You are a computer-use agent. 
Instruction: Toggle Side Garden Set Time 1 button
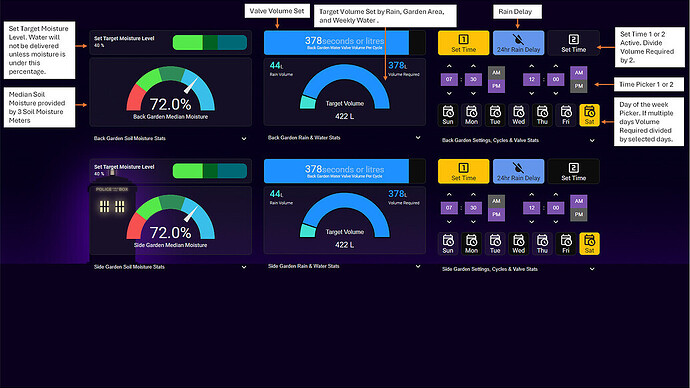click(463, 172)
